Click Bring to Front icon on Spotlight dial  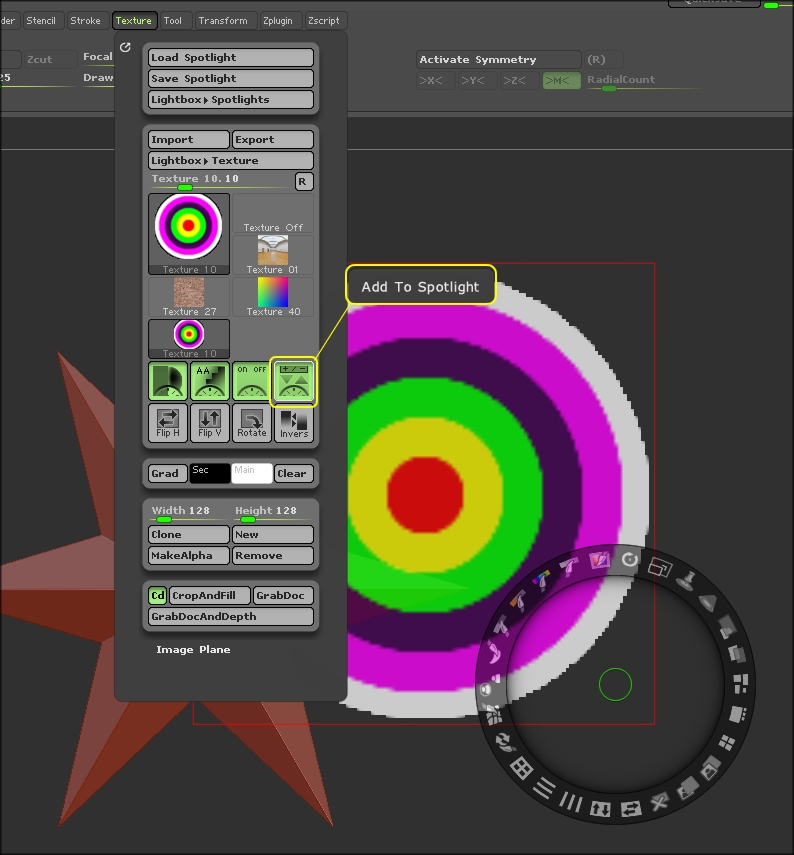(x=709, y=769)
